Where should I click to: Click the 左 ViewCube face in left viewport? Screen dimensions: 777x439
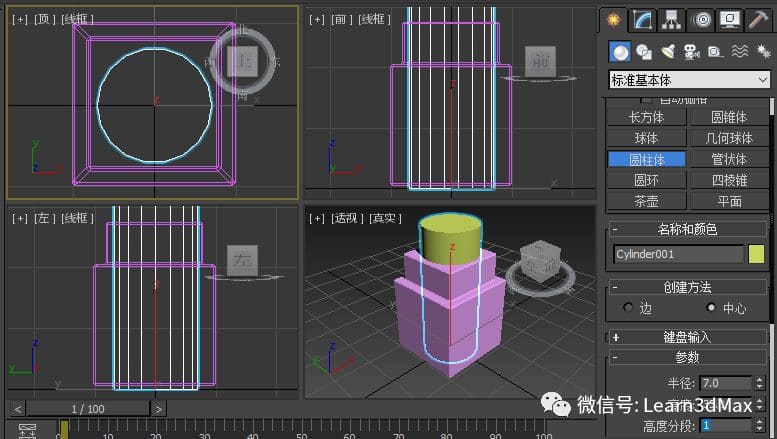[x=242, y=261]
